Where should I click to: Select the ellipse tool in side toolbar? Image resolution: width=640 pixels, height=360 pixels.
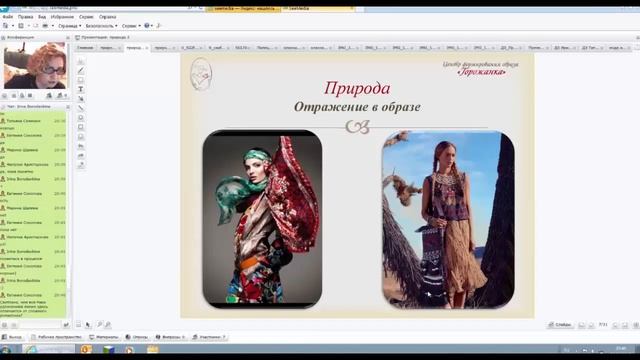point(81,118)
